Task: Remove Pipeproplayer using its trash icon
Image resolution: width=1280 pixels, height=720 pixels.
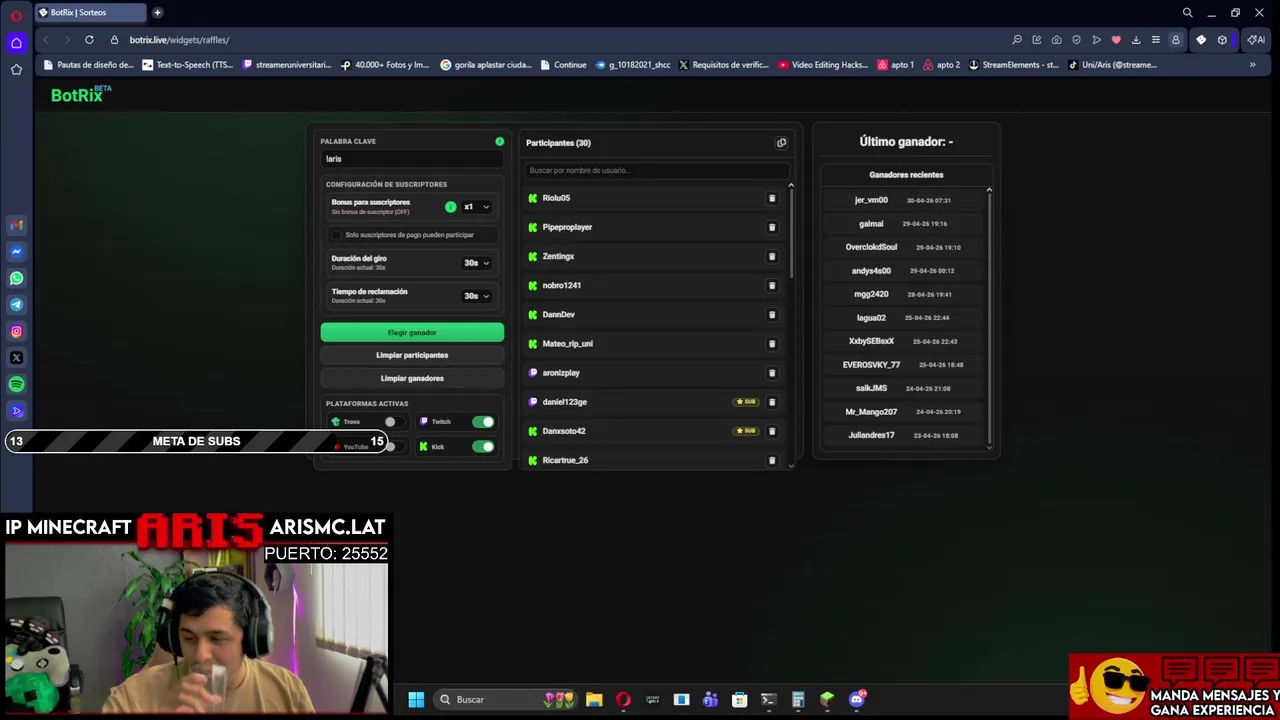Action: click(x=771, y=227)
